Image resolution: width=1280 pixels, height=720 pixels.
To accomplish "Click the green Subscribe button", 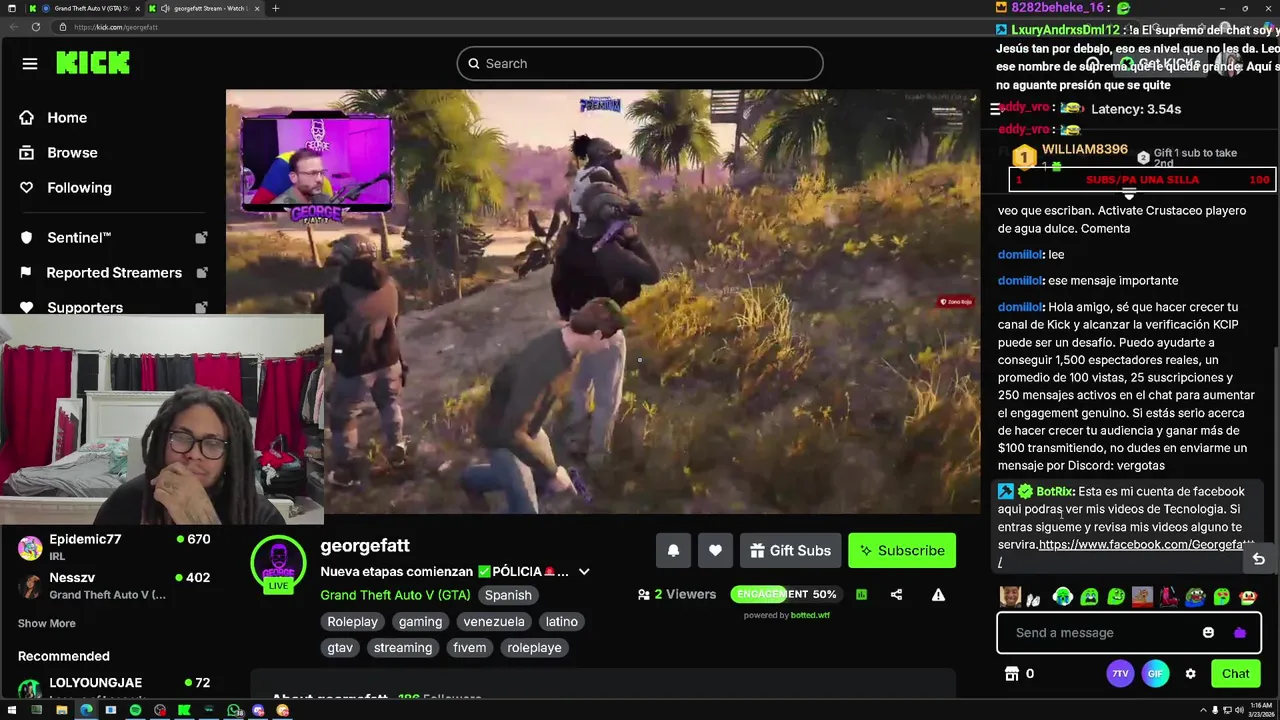I will [x=902, y=550].
